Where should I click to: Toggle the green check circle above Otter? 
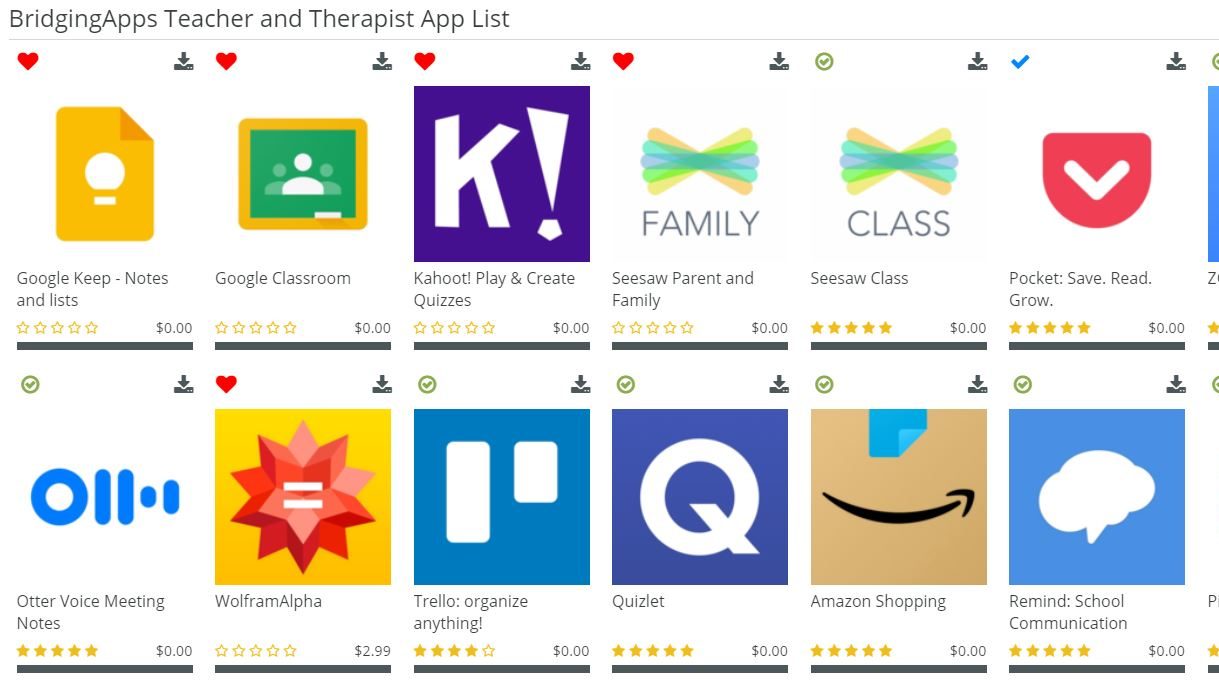point(30,385)
